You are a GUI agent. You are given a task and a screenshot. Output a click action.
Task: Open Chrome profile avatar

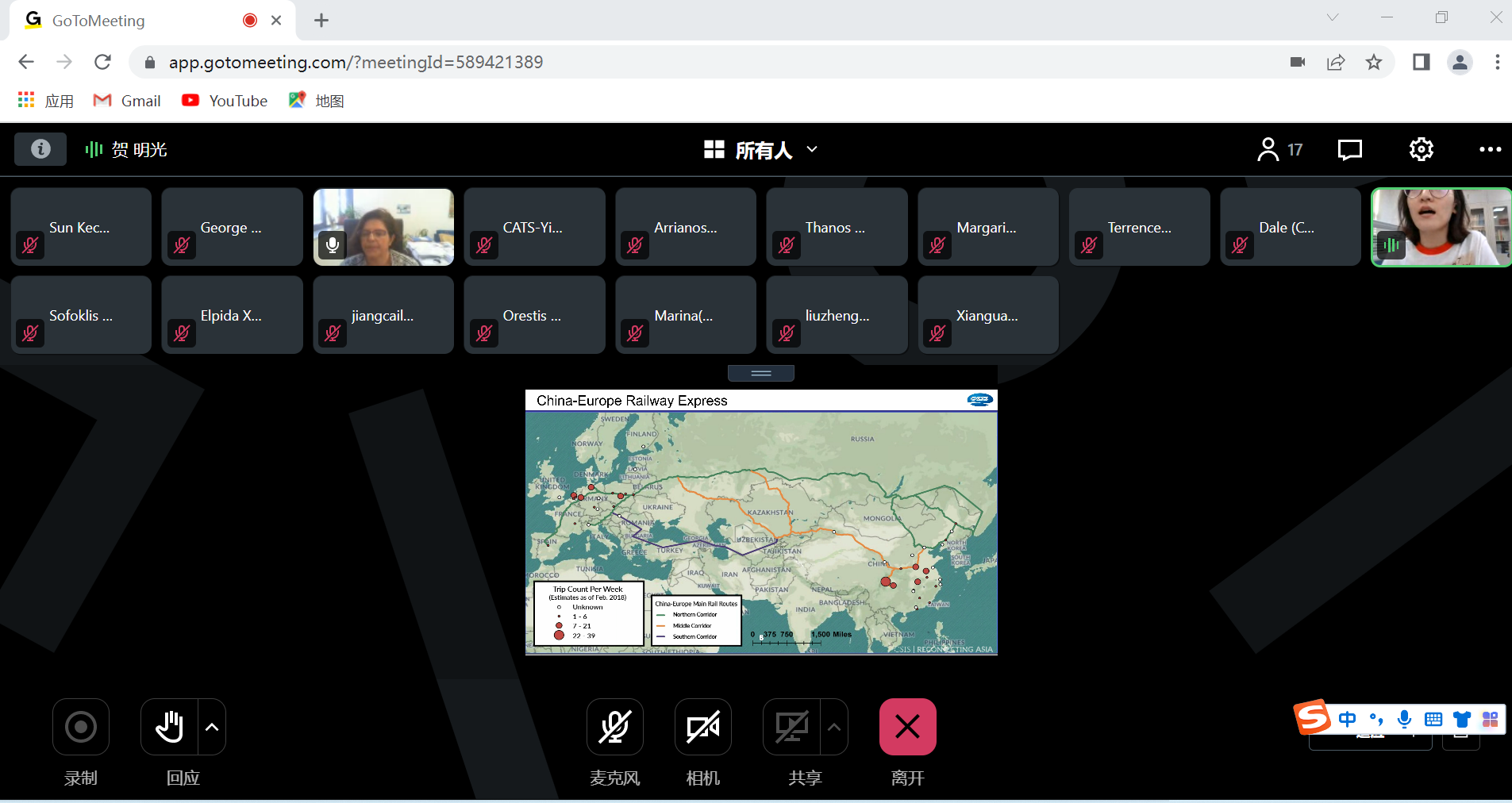coord(1460,62)
